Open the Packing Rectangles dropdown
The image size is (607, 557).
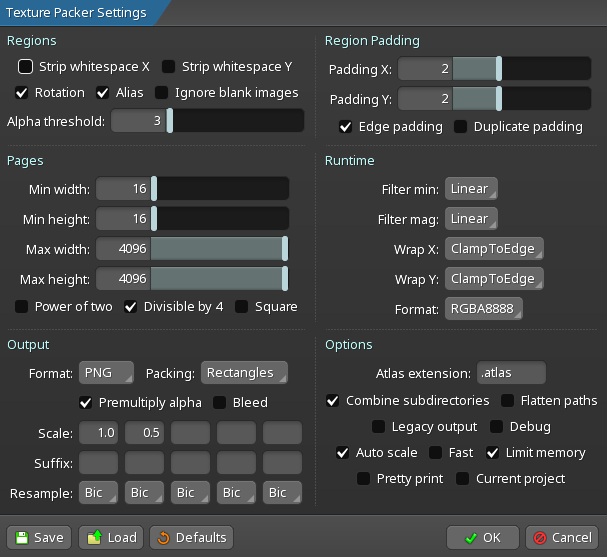(x=244, y=373)
